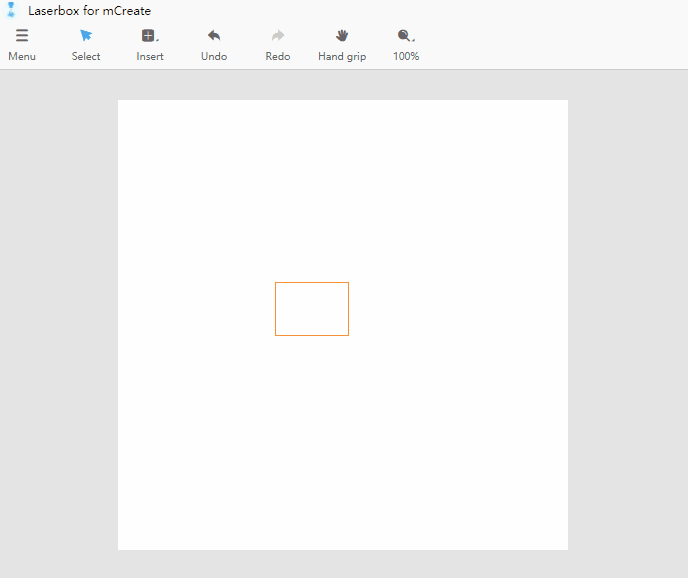Image resolution: width=688 pixels, height=578 pixels.
Task: Activate the Select arrow tool
Action: pos(86,36)
